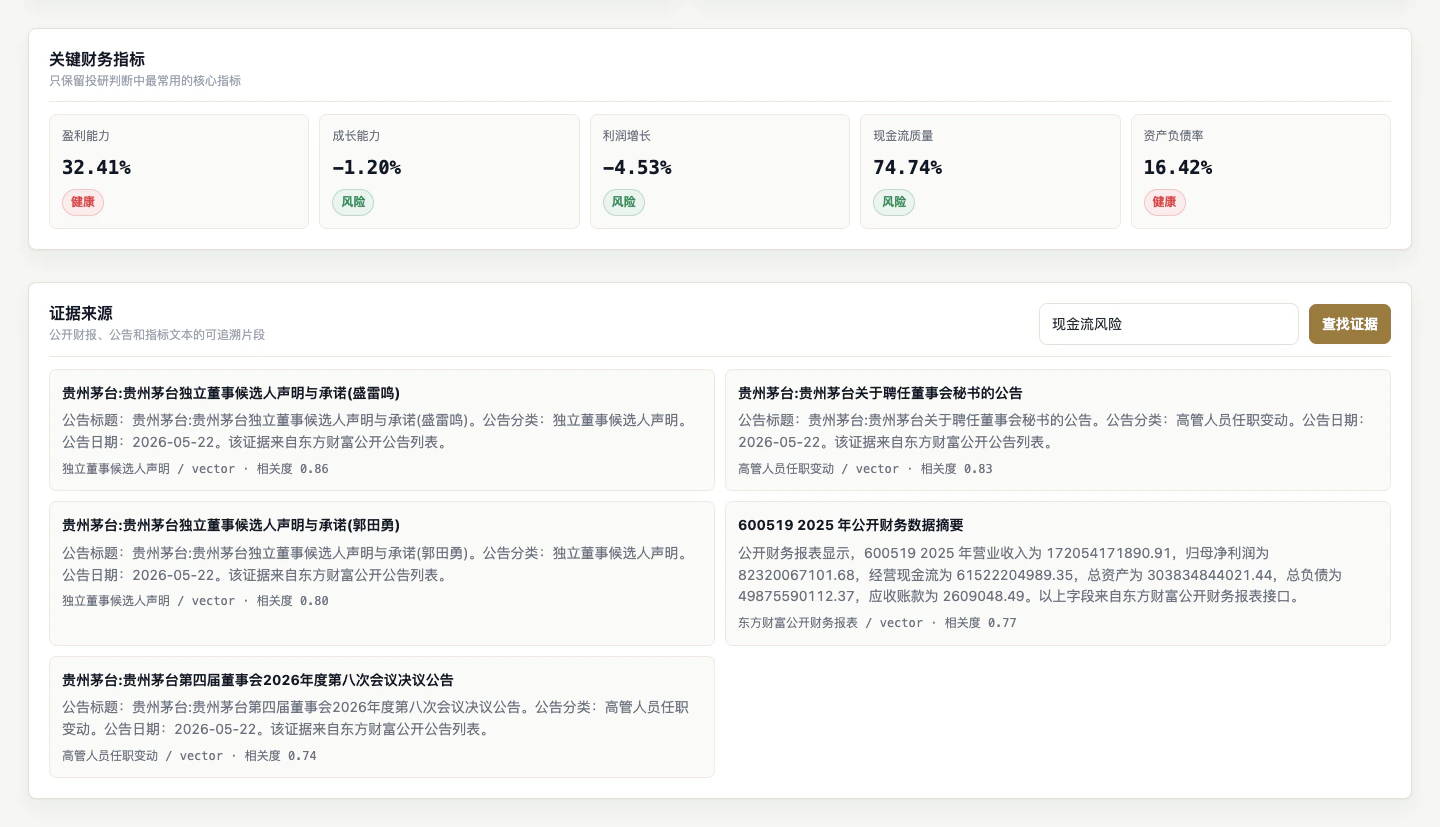The width and height of the screenshot is (1440, 827).
Task: Click the 东方财富公开财务报表 相关度 0.77 line
Action: pos(877,623)
